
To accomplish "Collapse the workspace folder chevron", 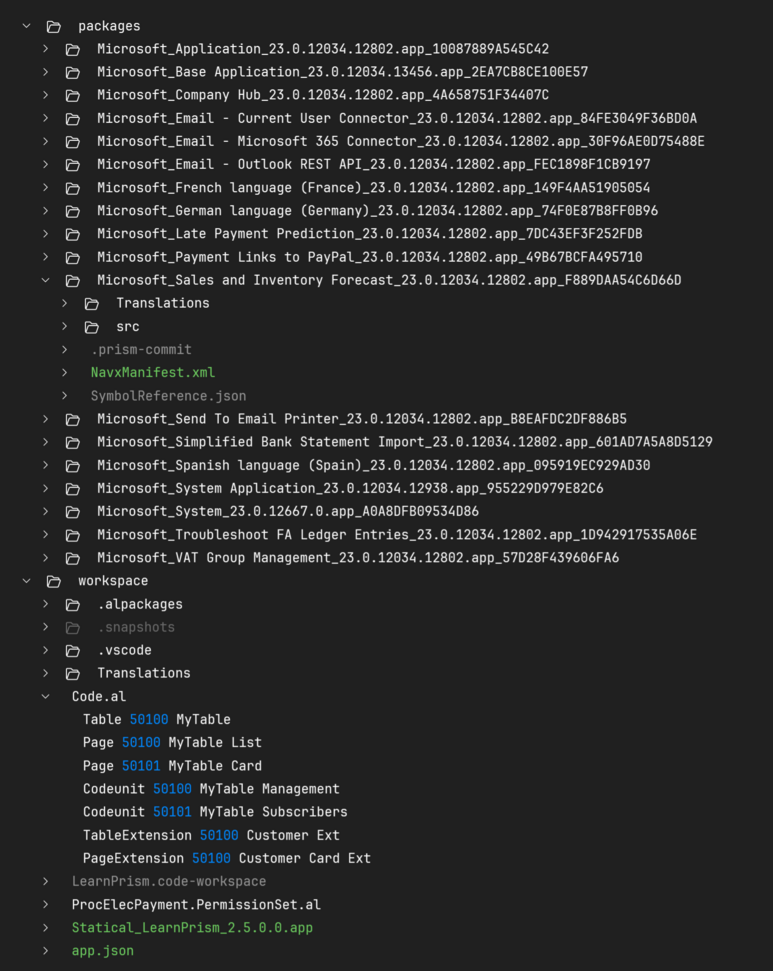I will (27, 581).
